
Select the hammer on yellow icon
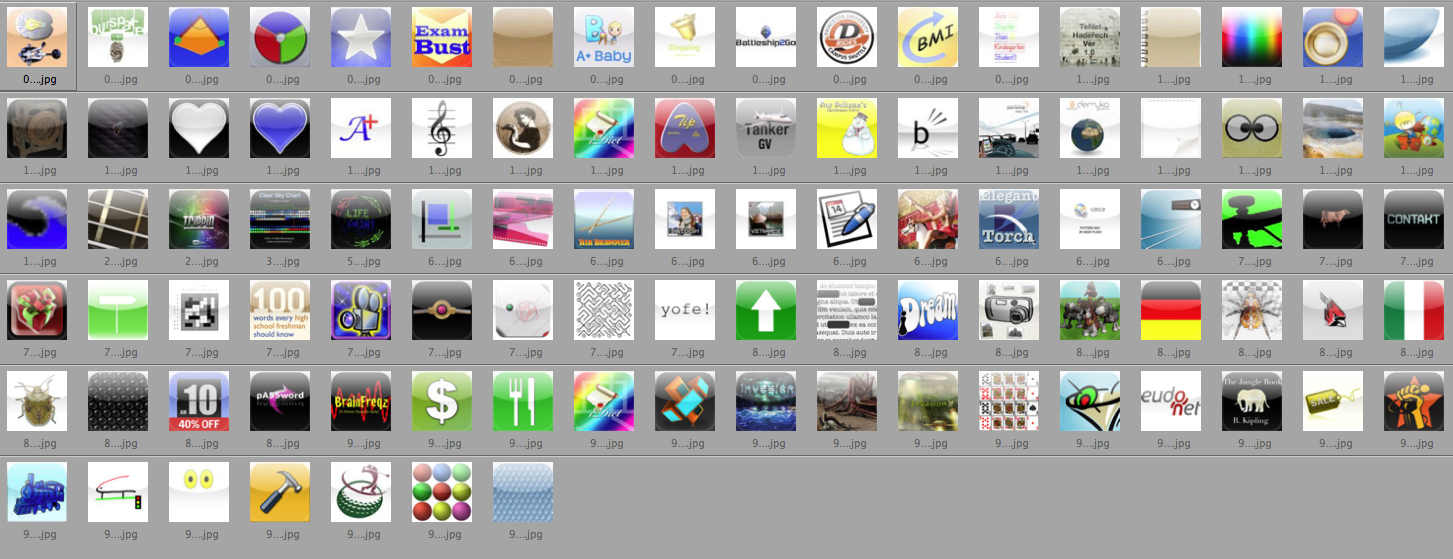(x=280, y=492)
